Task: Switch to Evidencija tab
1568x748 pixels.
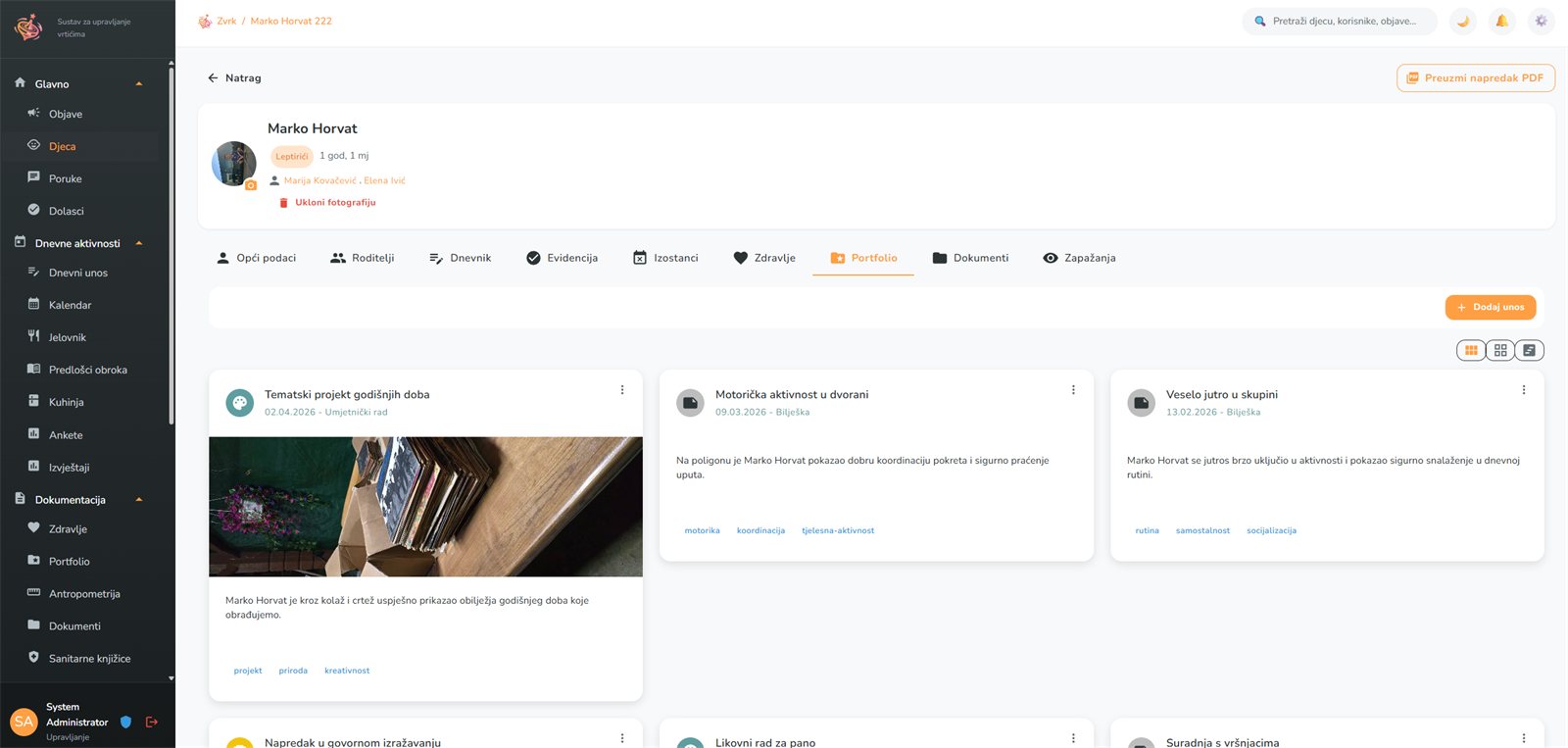Action: [562, 258]
